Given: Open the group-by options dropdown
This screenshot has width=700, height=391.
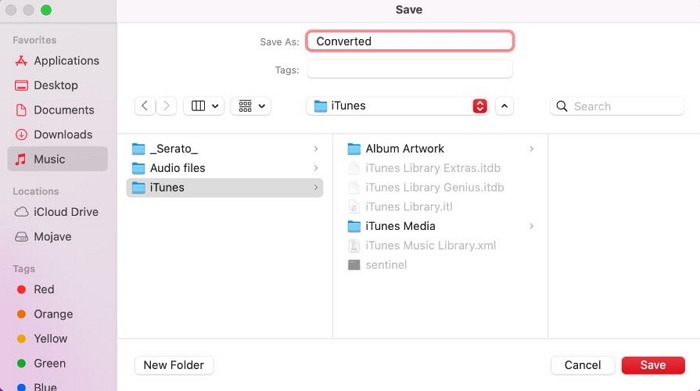Looking at the screenshot, I should click(x=251, y=106).
